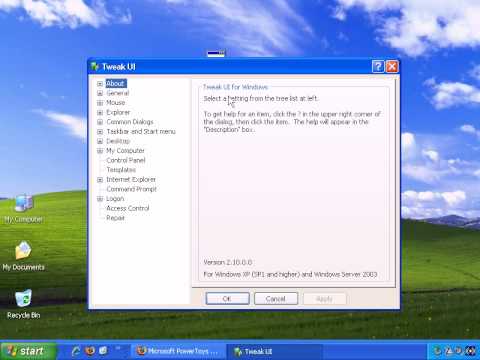Select Templates in the tree list
Image resolution: width=480 pixels, height=360 pixels.
tap(121, 170)
